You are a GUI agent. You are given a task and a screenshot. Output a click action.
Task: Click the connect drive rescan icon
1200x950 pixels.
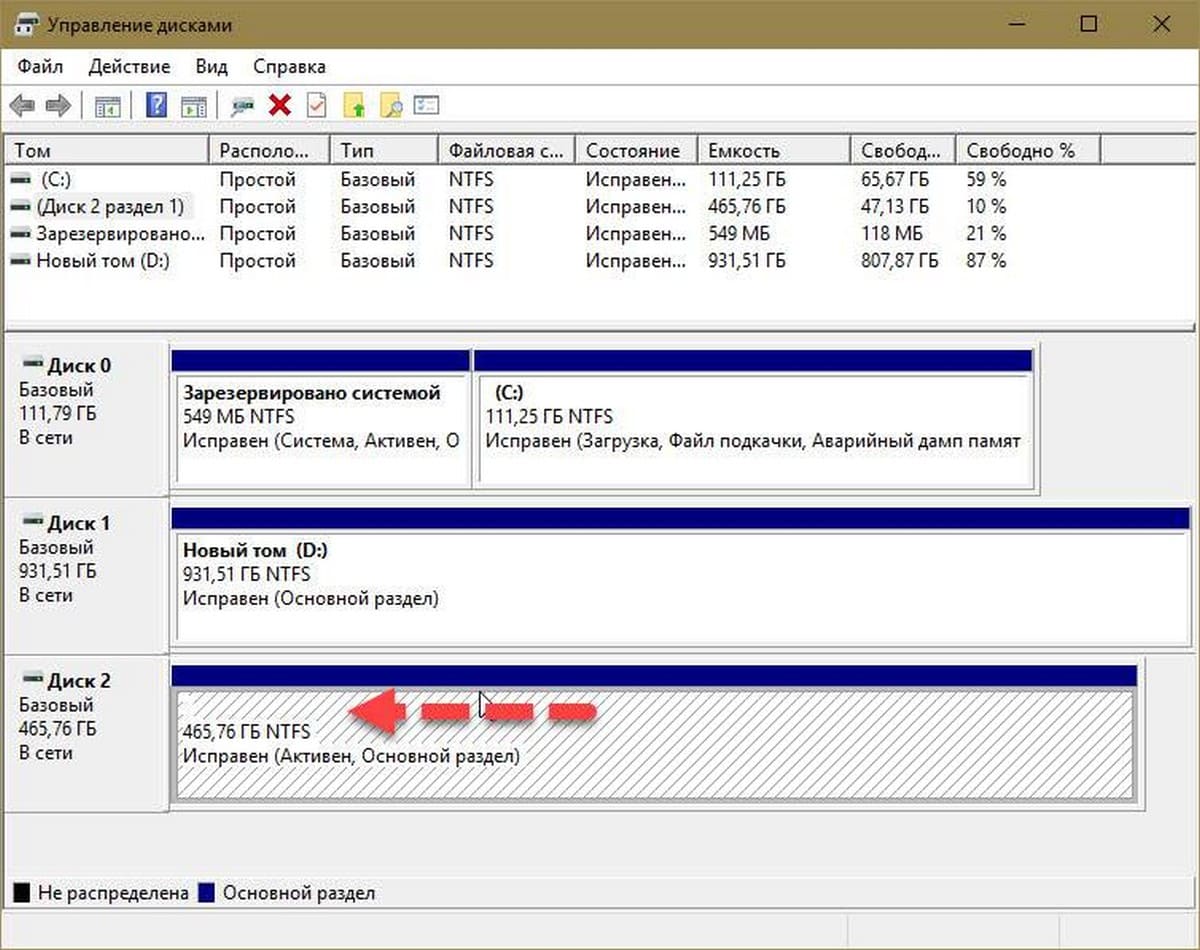(x=242, y=106)
